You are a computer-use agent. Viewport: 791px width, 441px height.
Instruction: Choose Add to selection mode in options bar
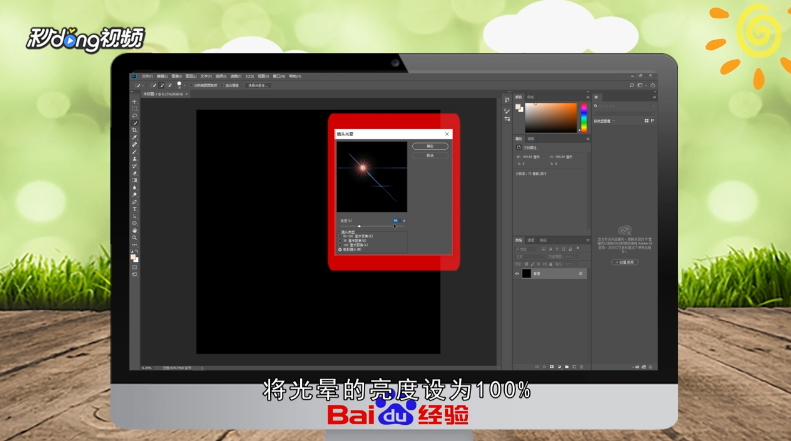click(x=161, y=85)
